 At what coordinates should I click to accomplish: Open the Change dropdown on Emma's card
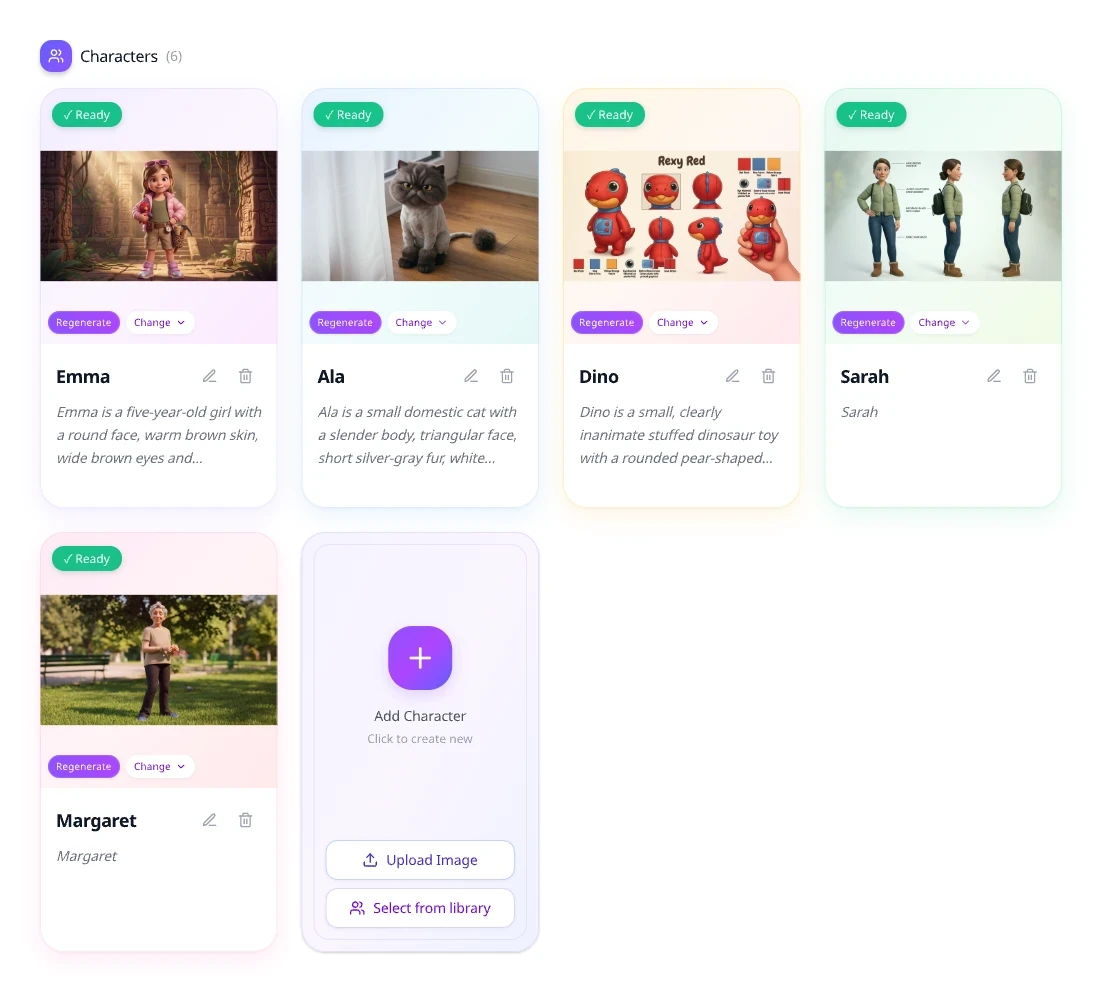coord(160,323)
